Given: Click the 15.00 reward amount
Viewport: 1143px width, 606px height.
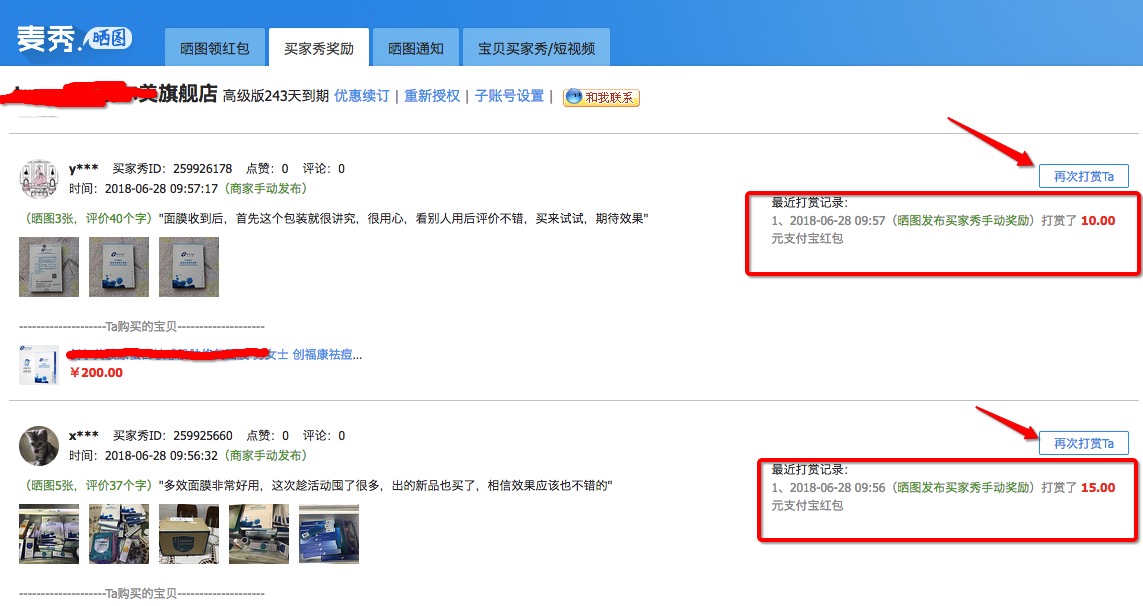Looking at the screenshot, I should 1098,487.
